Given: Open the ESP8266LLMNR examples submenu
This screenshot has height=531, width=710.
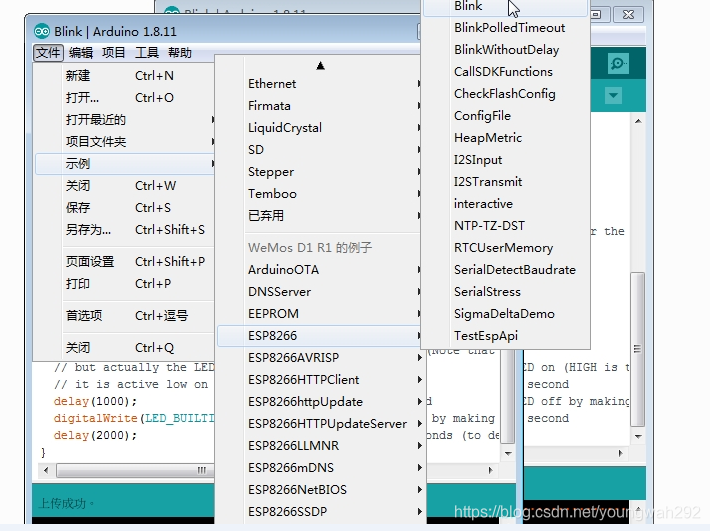Looking at the screenshot, I should (x=319, y=445).
